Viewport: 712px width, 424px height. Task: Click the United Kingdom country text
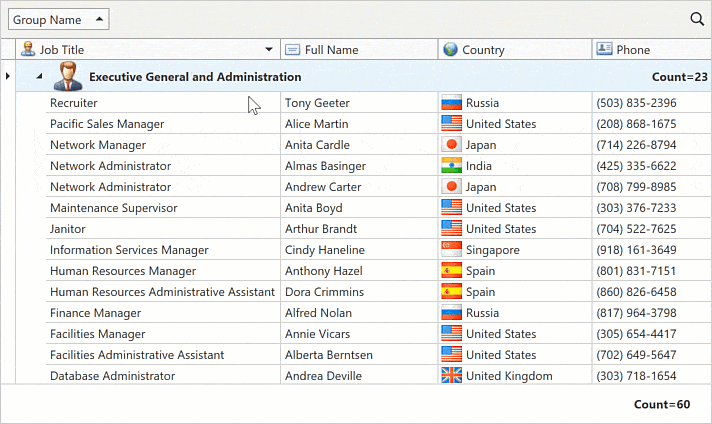pyautogui.click(x=509, y=376)
